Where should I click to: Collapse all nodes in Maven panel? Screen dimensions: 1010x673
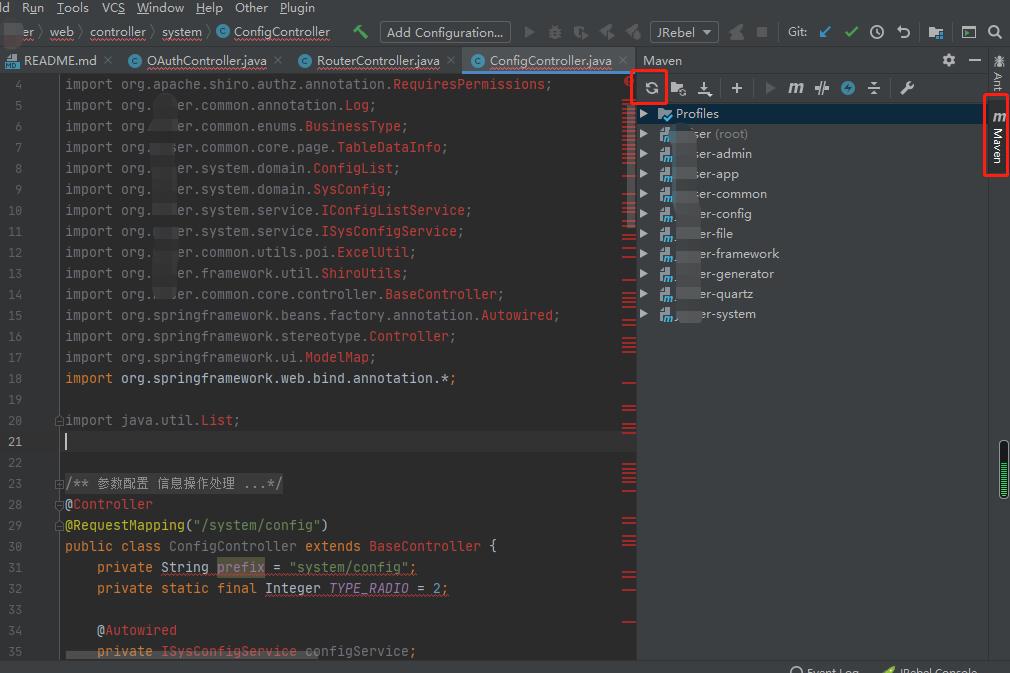pyautogui.click(x=872, y=88)
